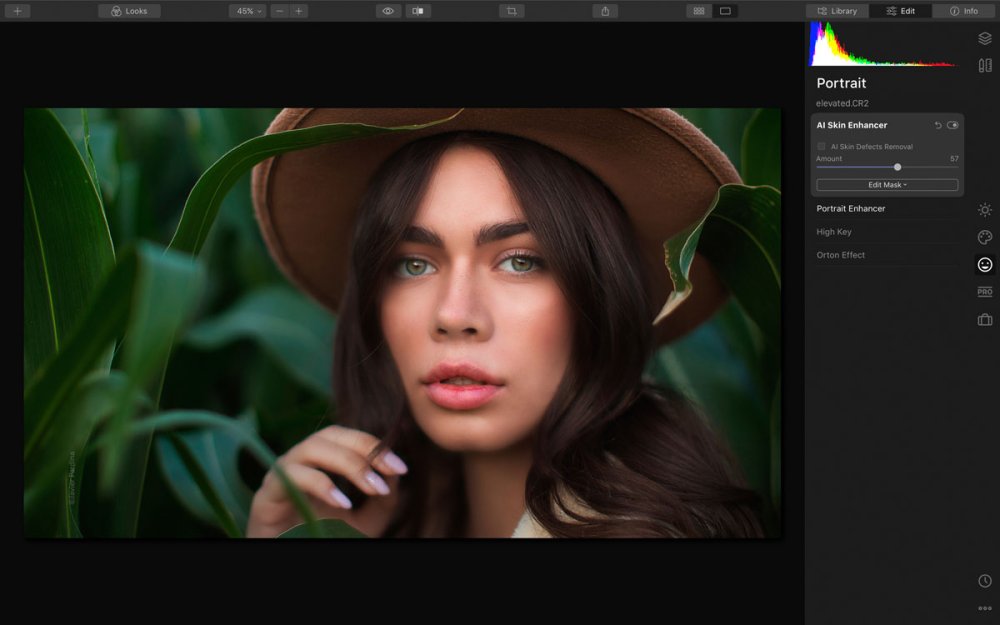The width and height of the screenshot is (1000, 625).
Task: Open the Looks button
Action: tap(129, 11)
